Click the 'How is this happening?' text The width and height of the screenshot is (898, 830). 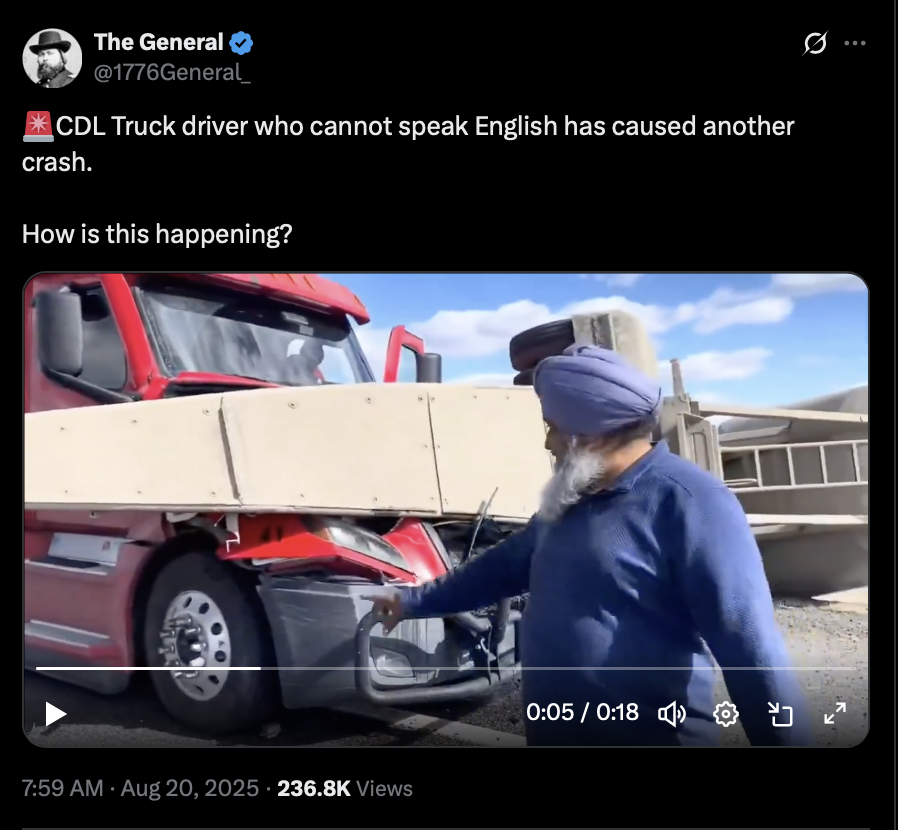tap(157, 234)
